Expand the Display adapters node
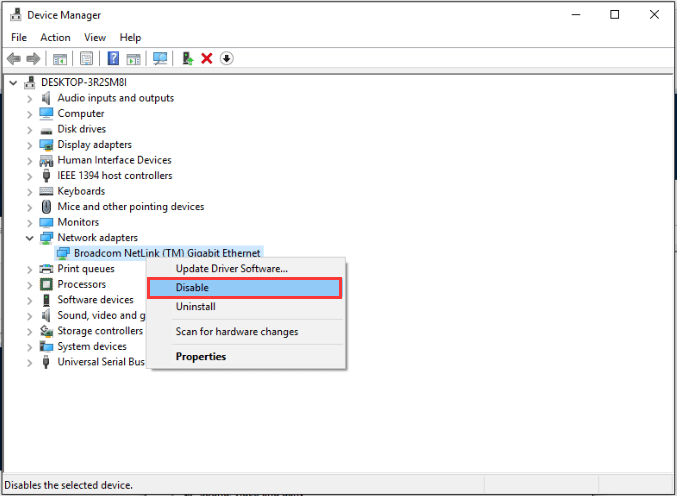677x496 pixels. coord(29,145)
